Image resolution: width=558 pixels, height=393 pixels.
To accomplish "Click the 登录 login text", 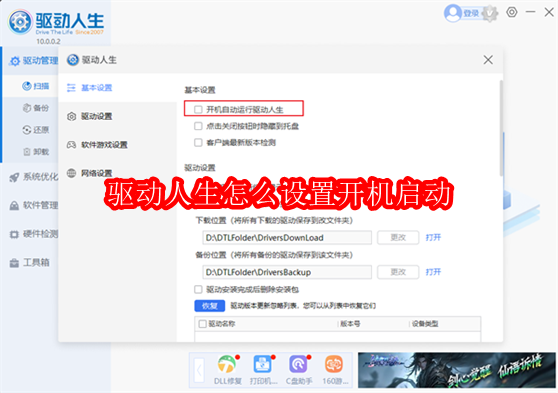I will pos(471,14).
